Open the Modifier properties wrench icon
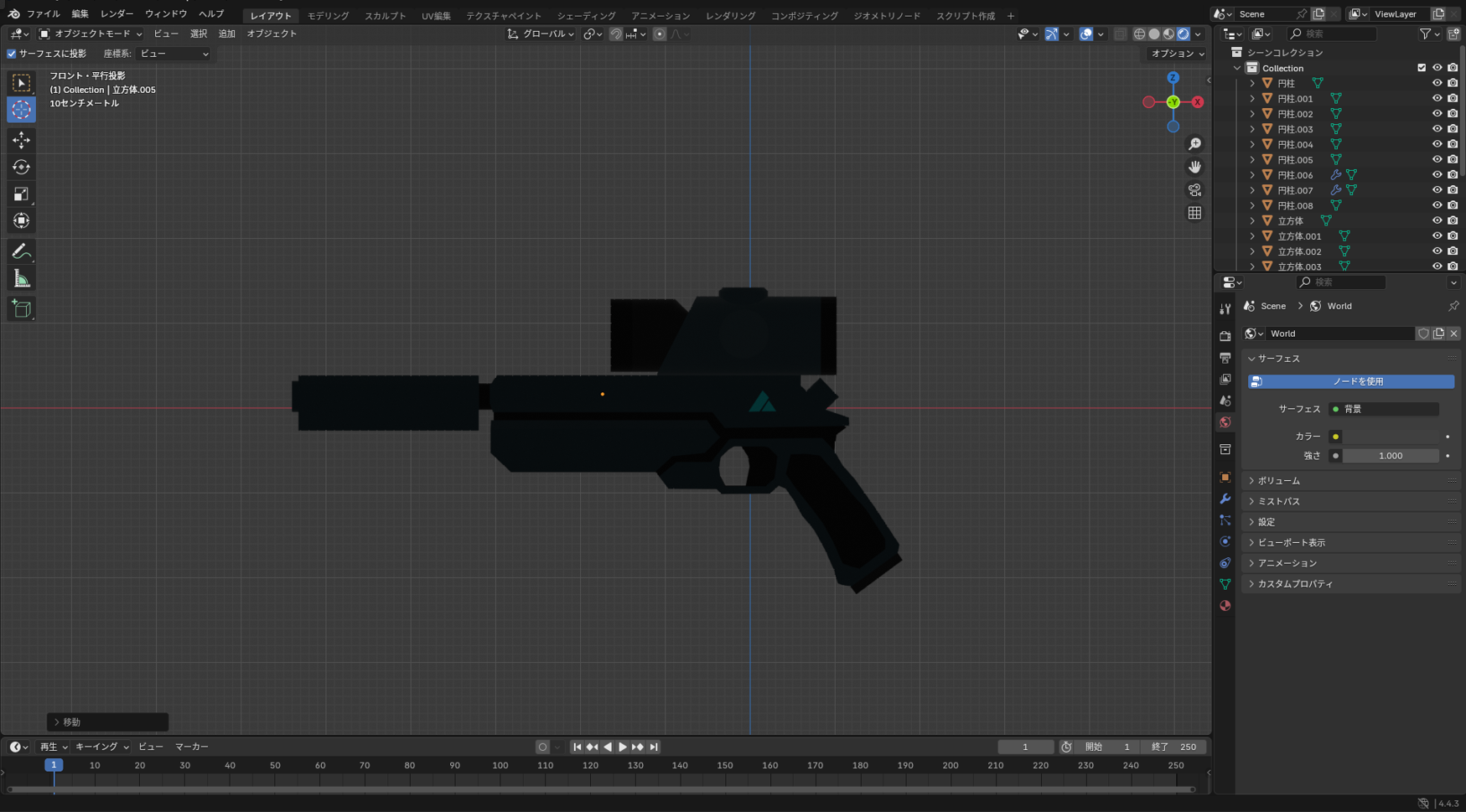The width and height of the screenshot is (1466, 812). tap(1225, 499)
